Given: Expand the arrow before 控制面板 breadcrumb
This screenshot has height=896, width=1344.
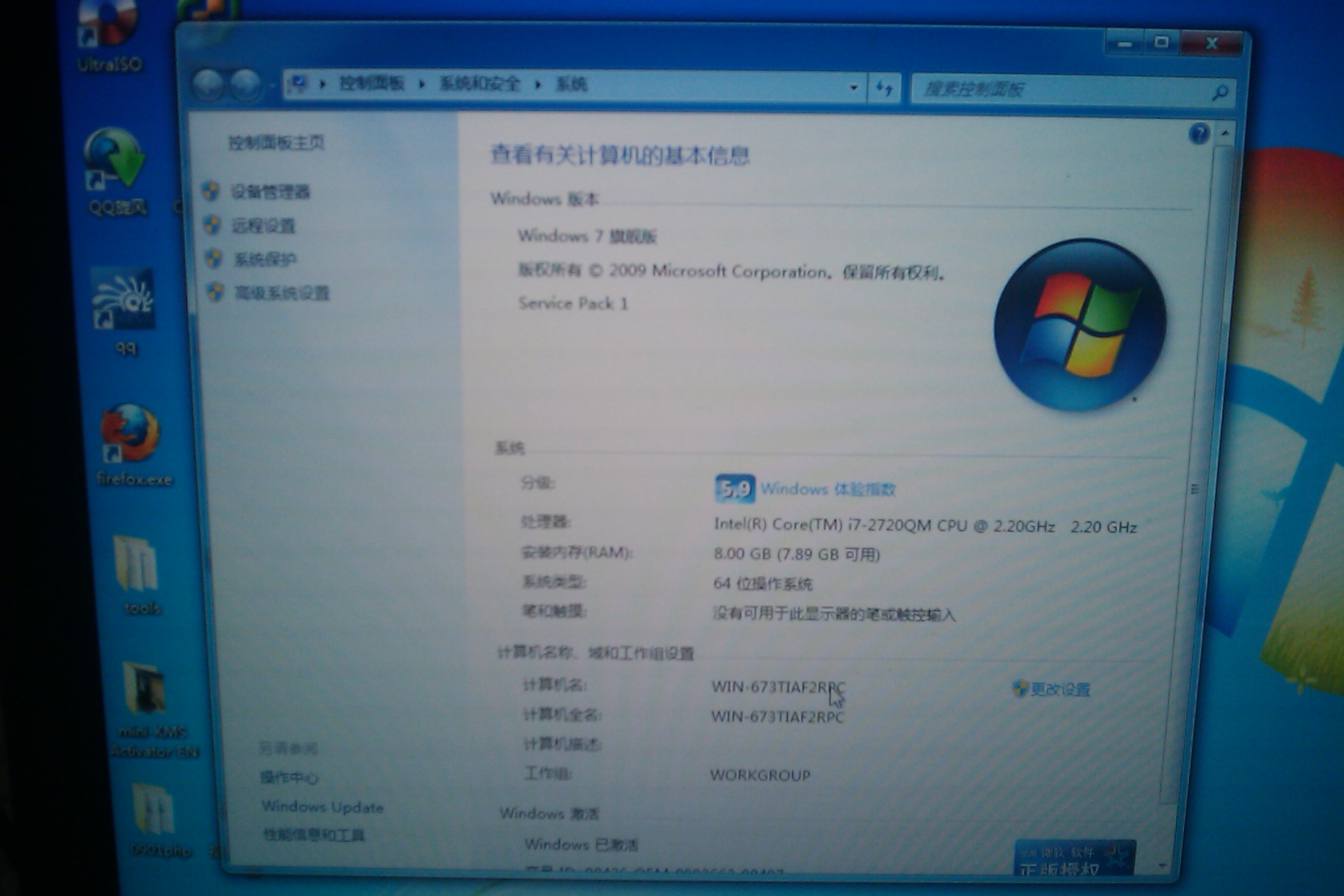Looking at the screenshot, I should [x=323, y=84].
